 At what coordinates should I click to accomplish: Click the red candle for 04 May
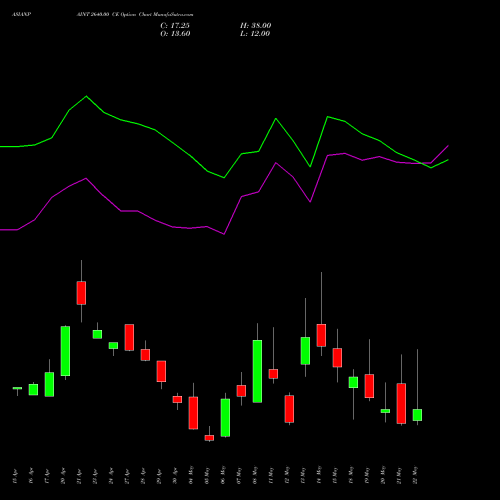tap(193, 413)
